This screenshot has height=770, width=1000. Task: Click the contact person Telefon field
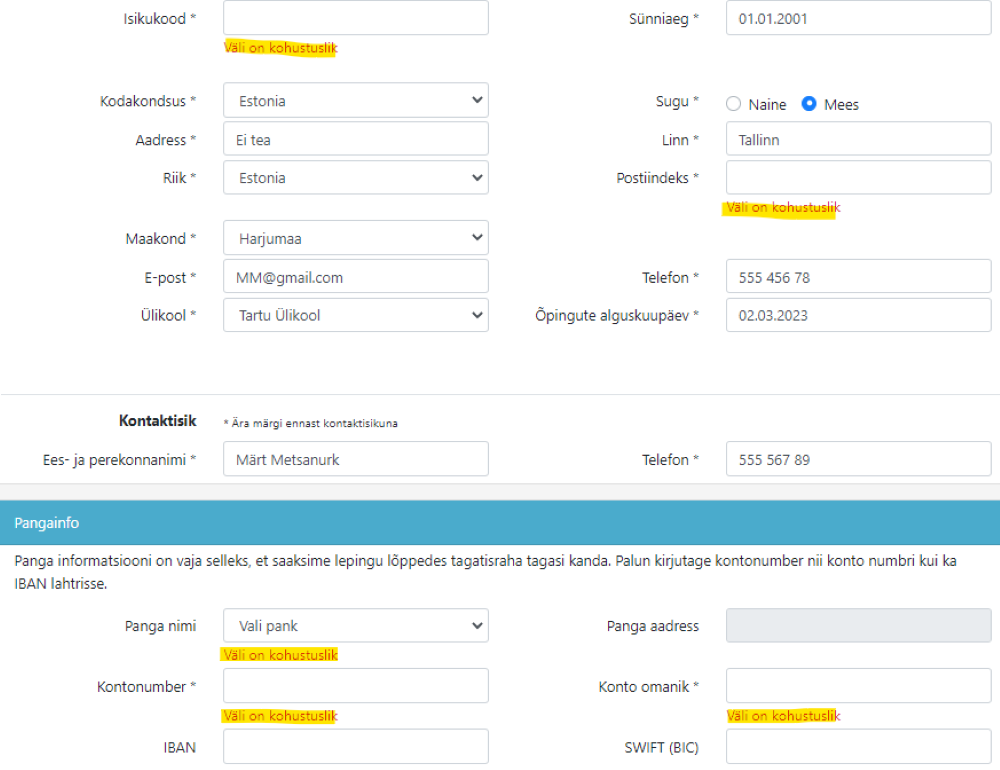858,460
